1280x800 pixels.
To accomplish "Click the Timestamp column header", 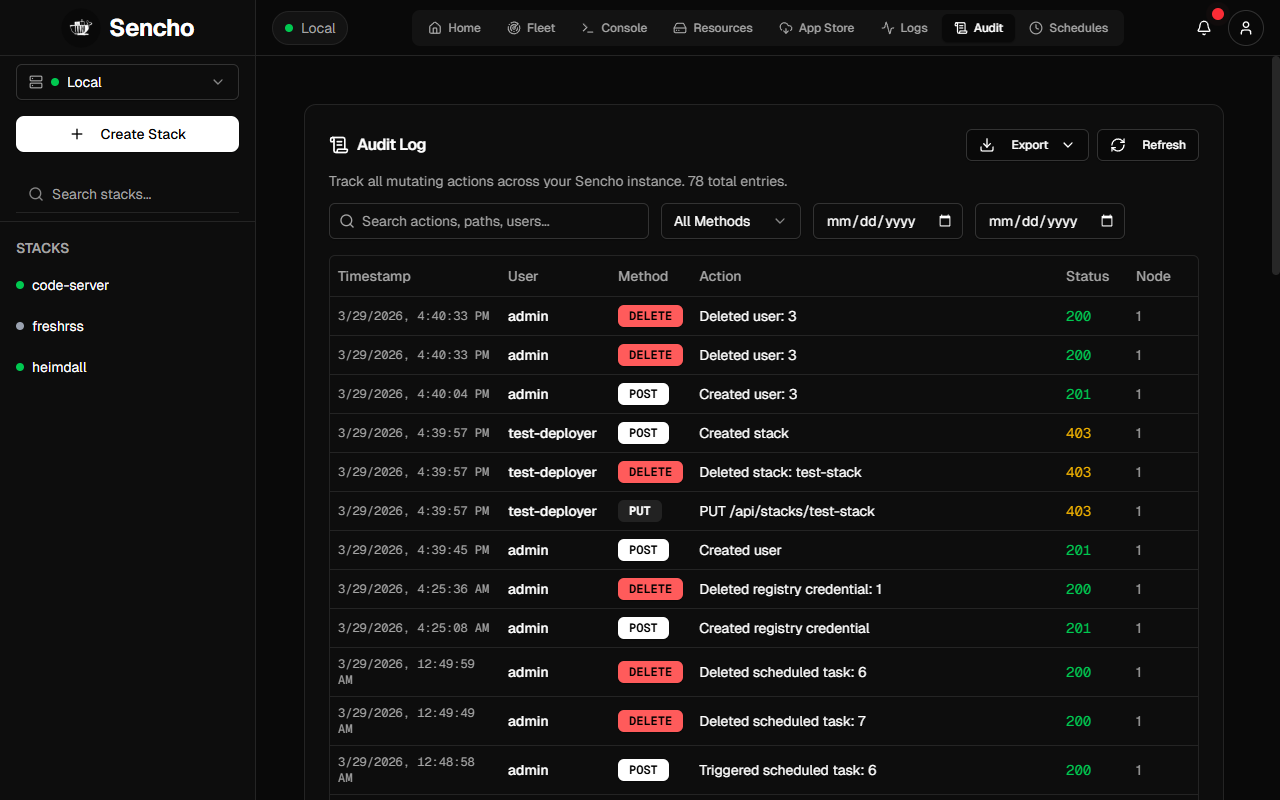I will click(374, 276).
